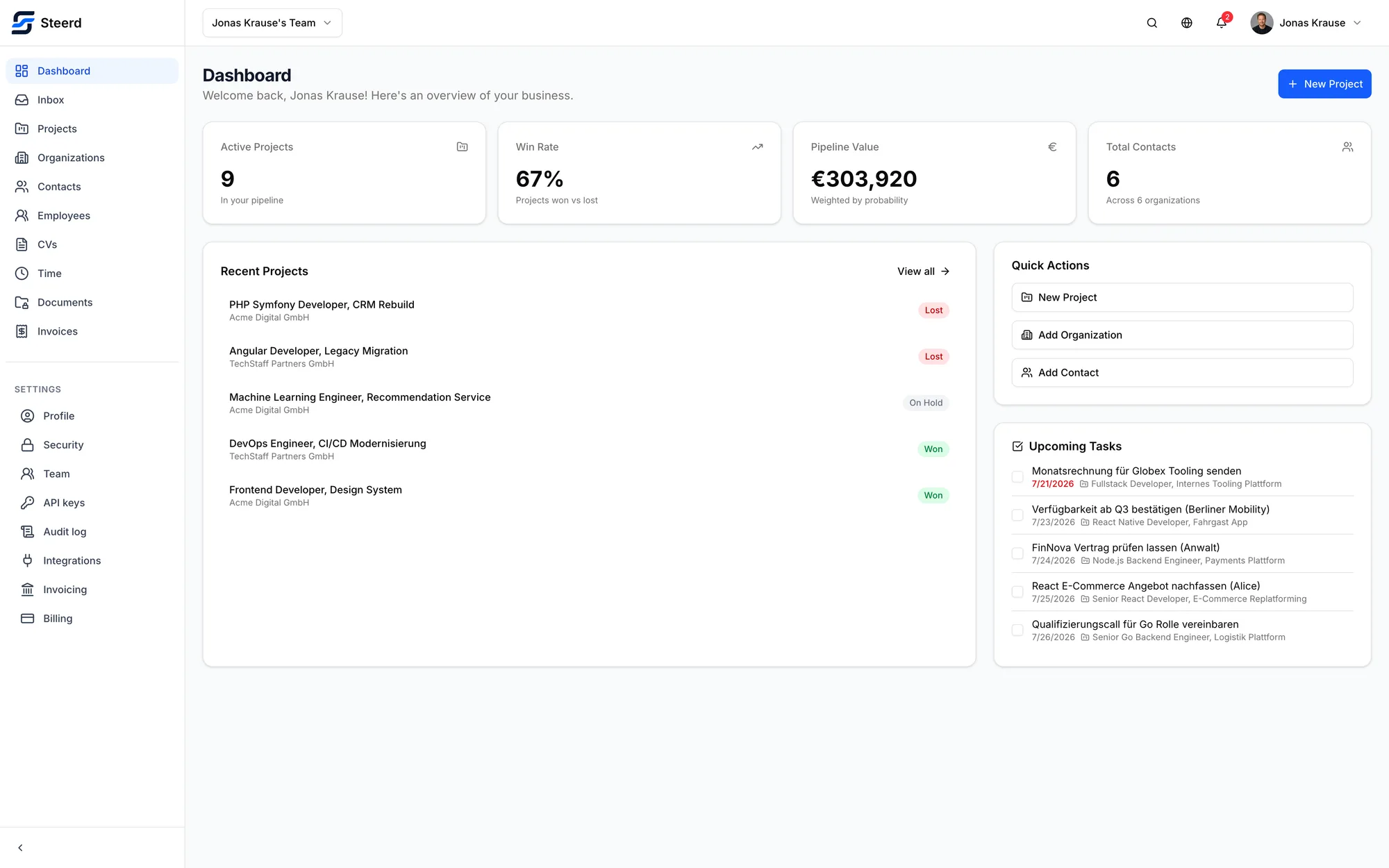Click Won badge on DevOps Engineer row
Viewport: 1389px width, 868px height.
[933, 449]
